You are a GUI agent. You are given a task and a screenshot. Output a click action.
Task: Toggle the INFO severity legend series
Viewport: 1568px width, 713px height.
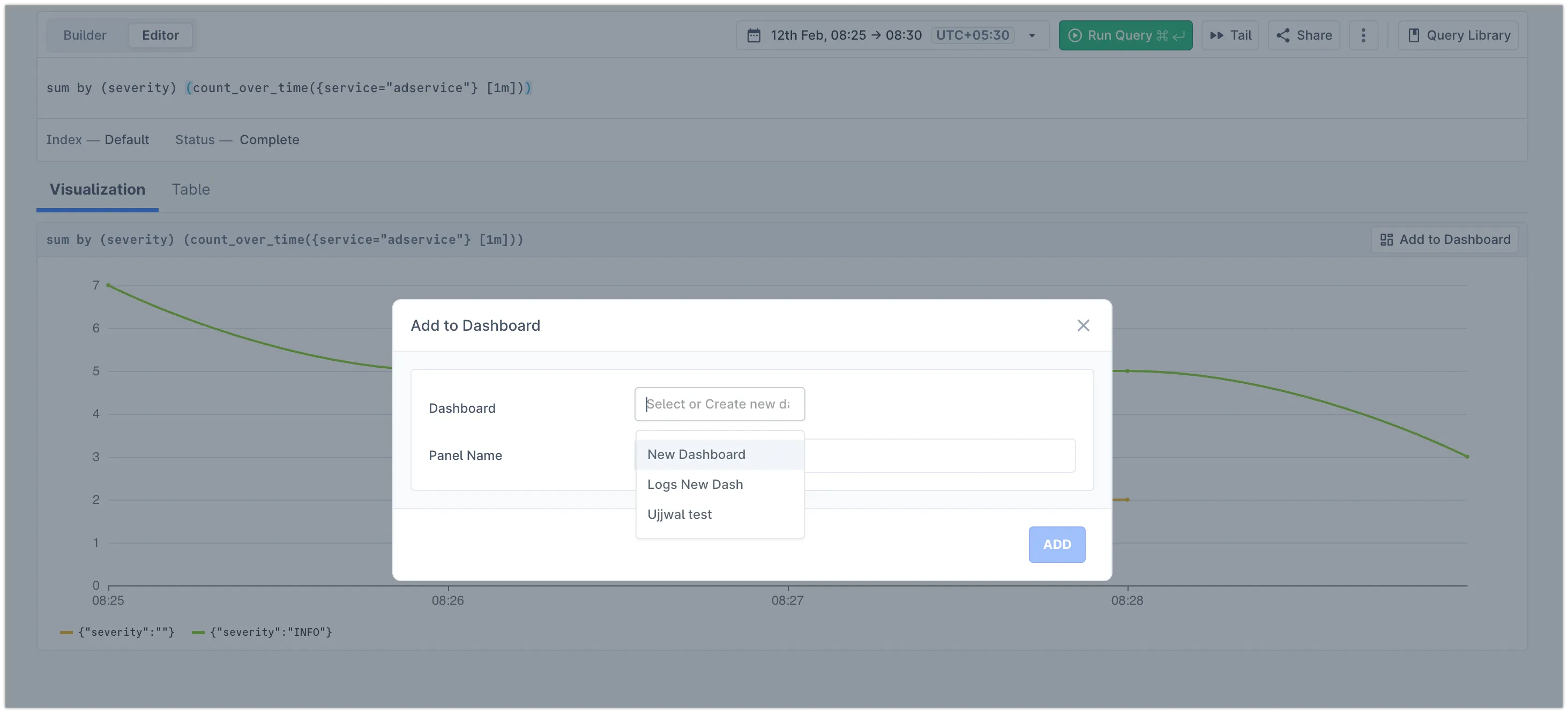[x=262, y=632]
